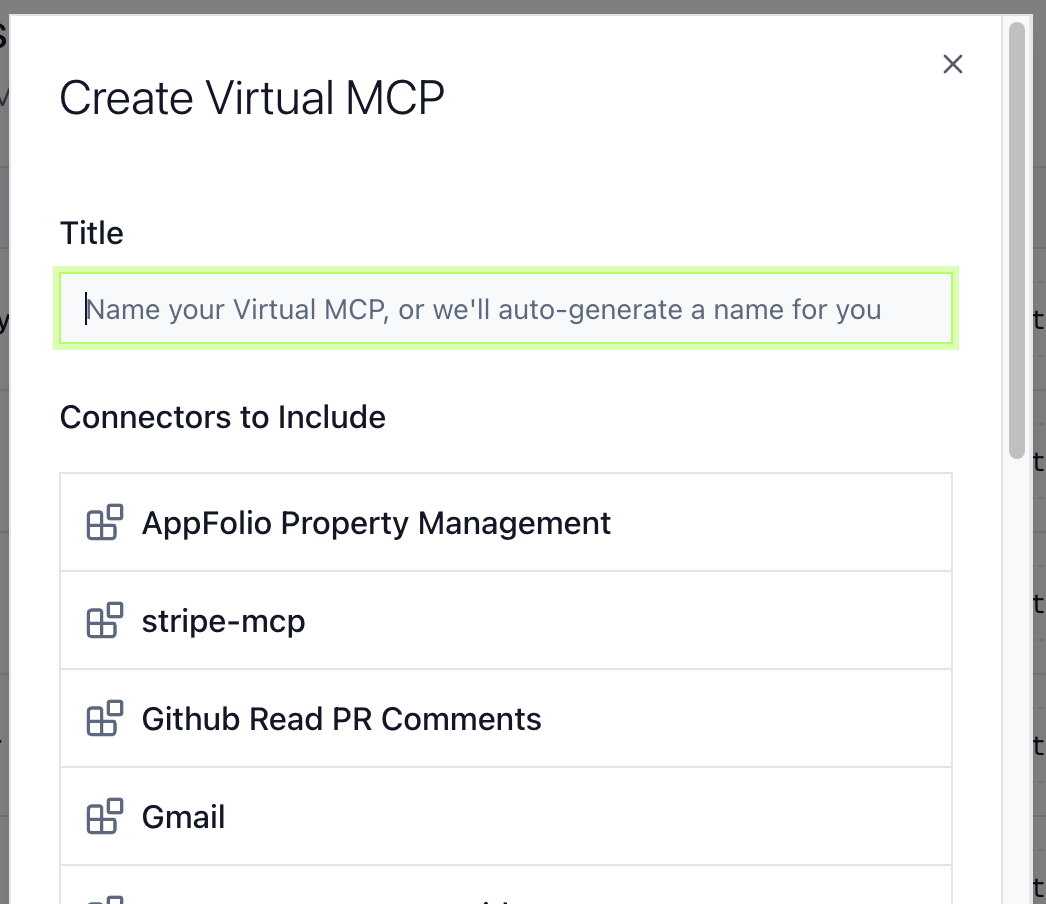Click the Connectors to Include label

(223, 417)
